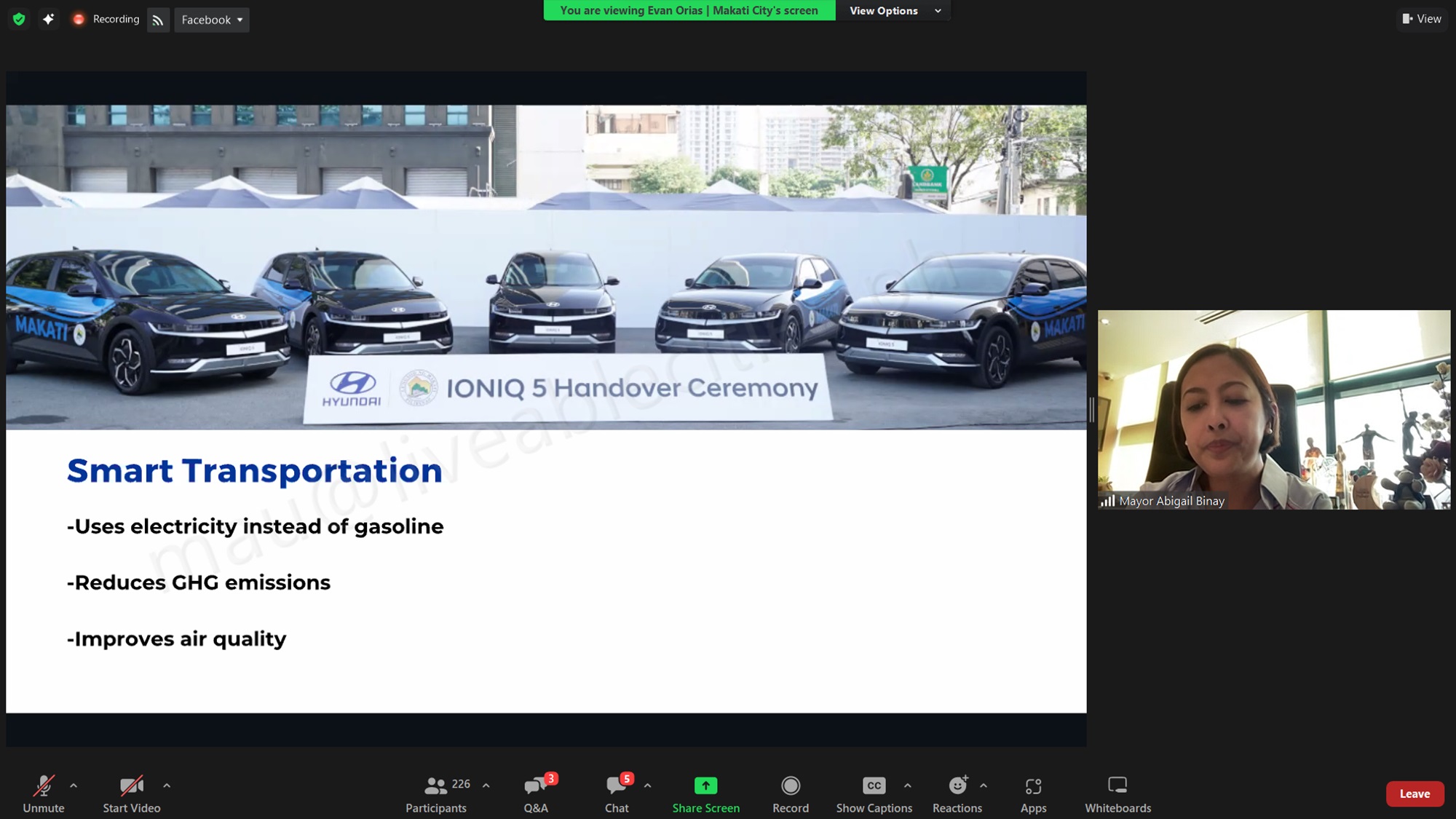Expand audio settings arrow beside Unmute

[x=74, y=786]
